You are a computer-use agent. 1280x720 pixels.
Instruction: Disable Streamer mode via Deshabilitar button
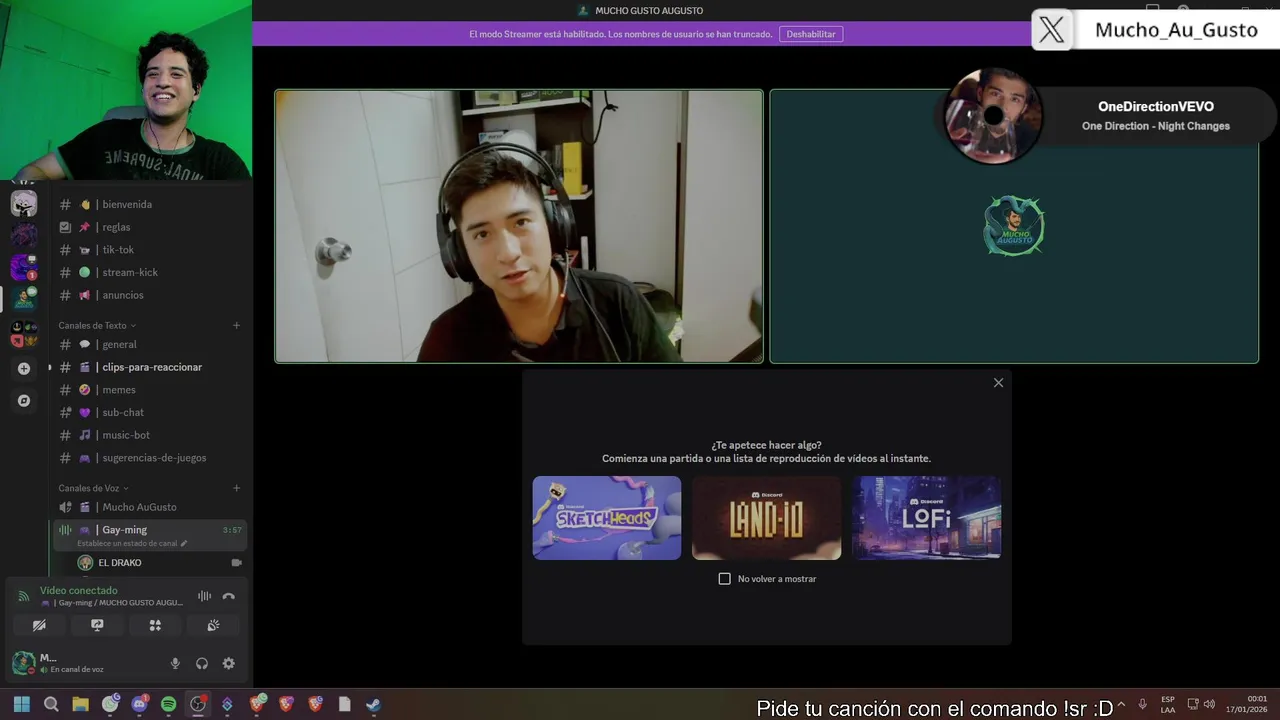point(811,34)
